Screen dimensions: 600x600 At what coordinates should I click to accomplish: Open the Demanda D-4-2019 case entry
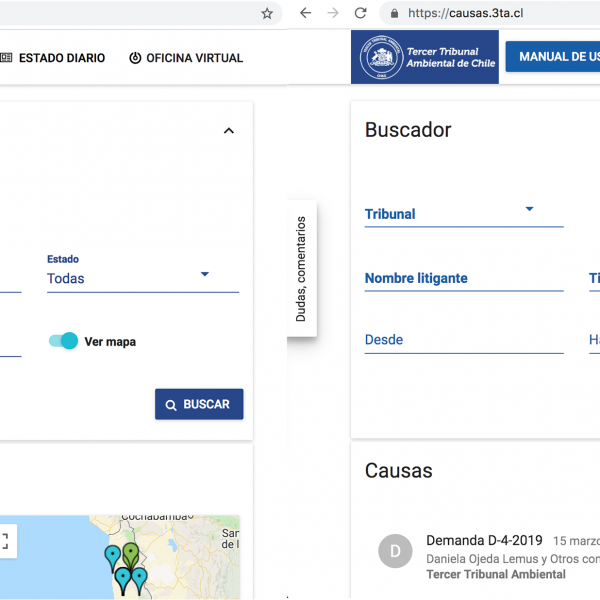pyautogui.click(x=484, y=541)
